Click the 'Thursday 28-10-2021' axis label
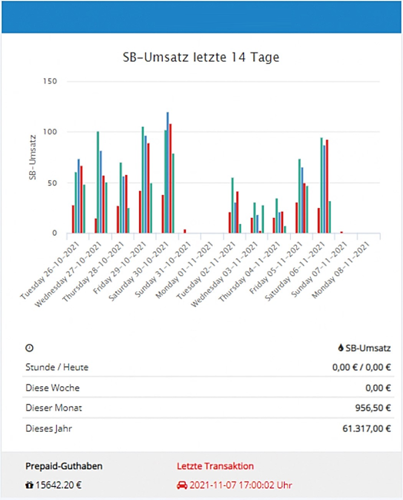Image resolution: width=403 pixels, height=500 pixels. pos(93,272)
